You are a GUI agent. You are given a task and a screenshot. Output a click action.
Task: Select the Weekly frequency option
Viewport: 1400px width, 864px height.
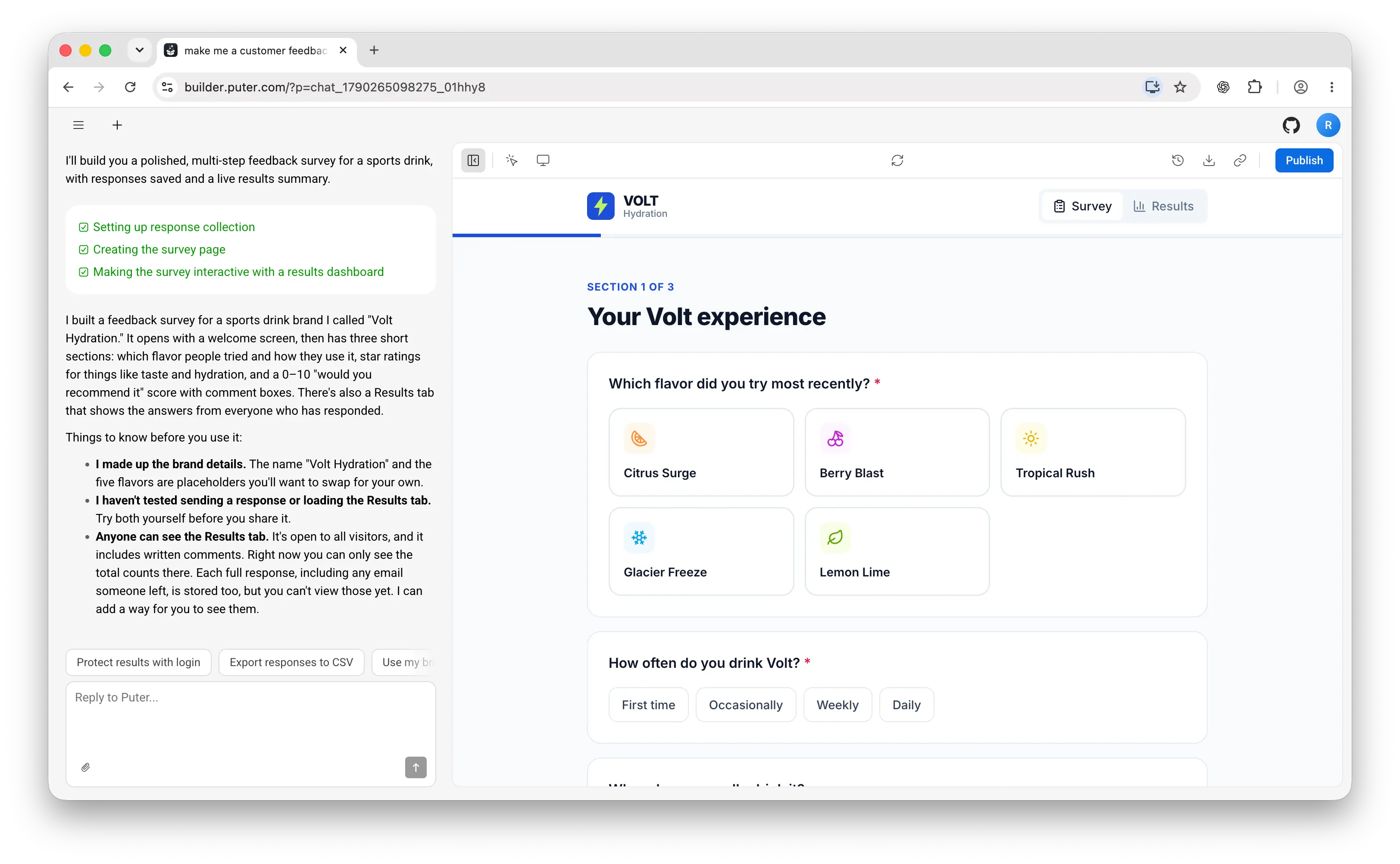coord(837,704)
